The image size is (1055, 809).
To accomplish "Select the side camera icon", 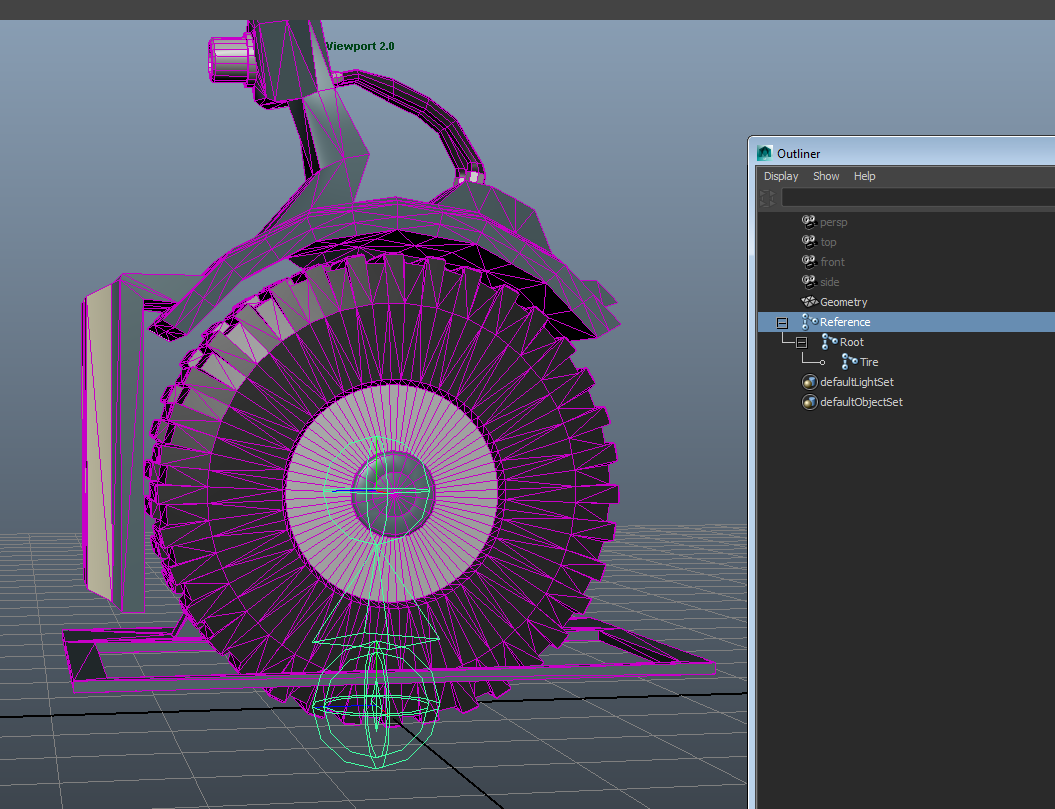I will click(x=809, y=282).
